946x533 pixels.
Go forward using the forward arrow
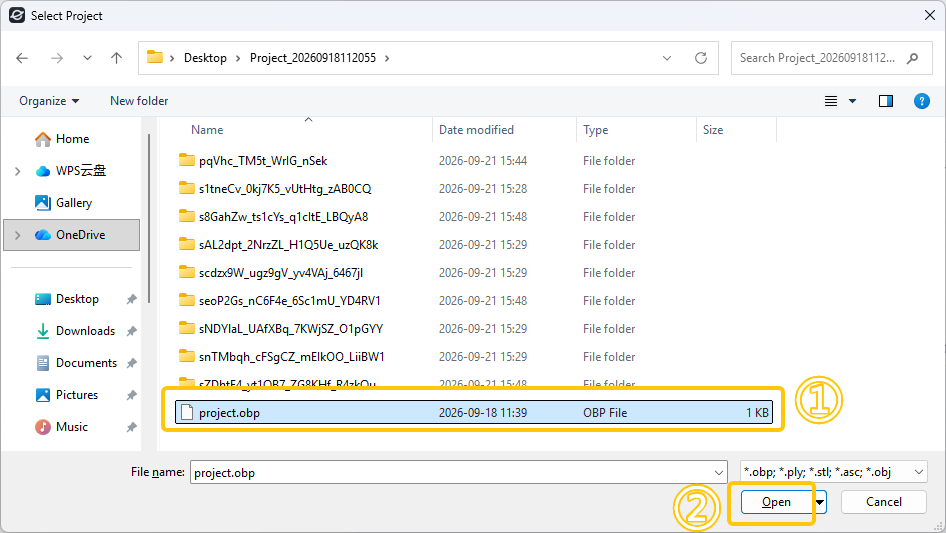(x=57, y=58)
